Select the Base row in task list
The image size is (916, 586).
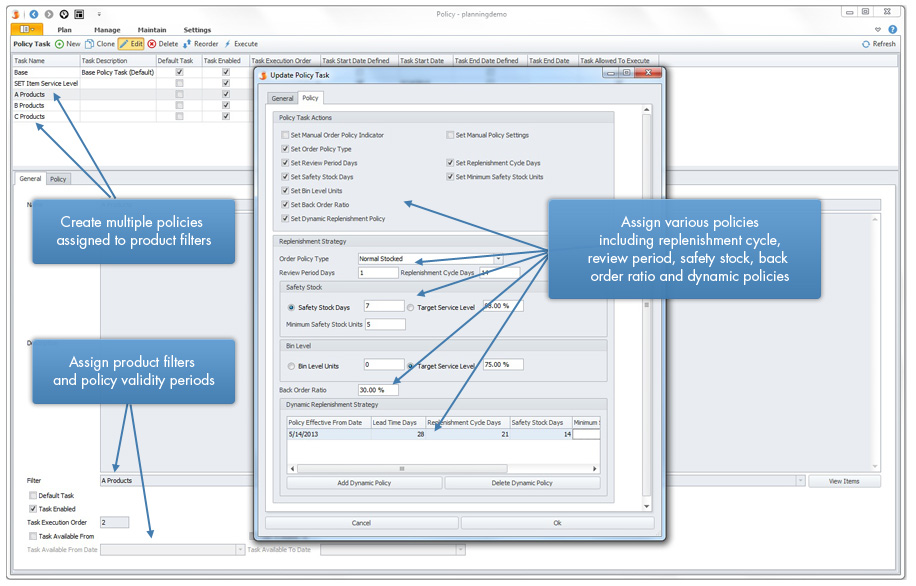point(133,72)
